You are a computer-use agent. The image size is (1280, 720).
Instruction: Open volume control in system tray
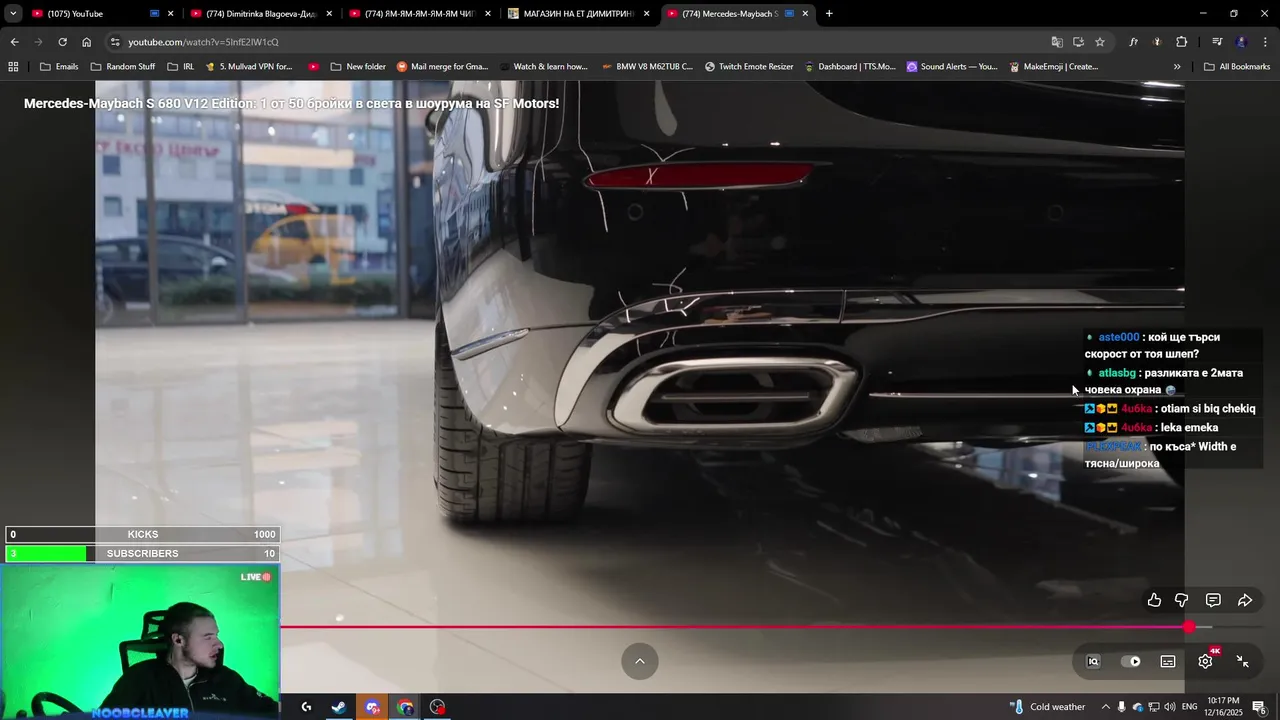coord(1169,707)
